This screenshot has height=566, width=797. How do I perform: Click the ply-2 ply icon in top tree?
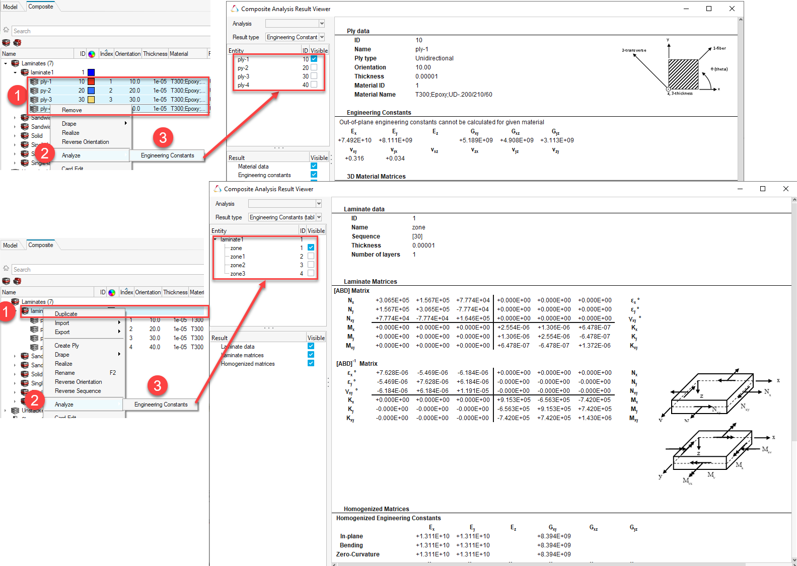(x=34, y=91)
